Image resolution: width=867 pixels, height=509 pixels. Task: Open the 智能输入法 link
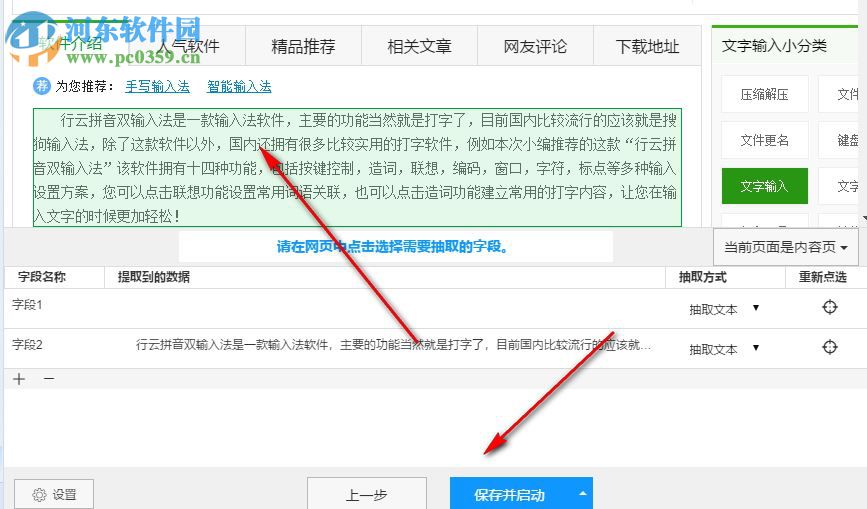coord(239,86)
